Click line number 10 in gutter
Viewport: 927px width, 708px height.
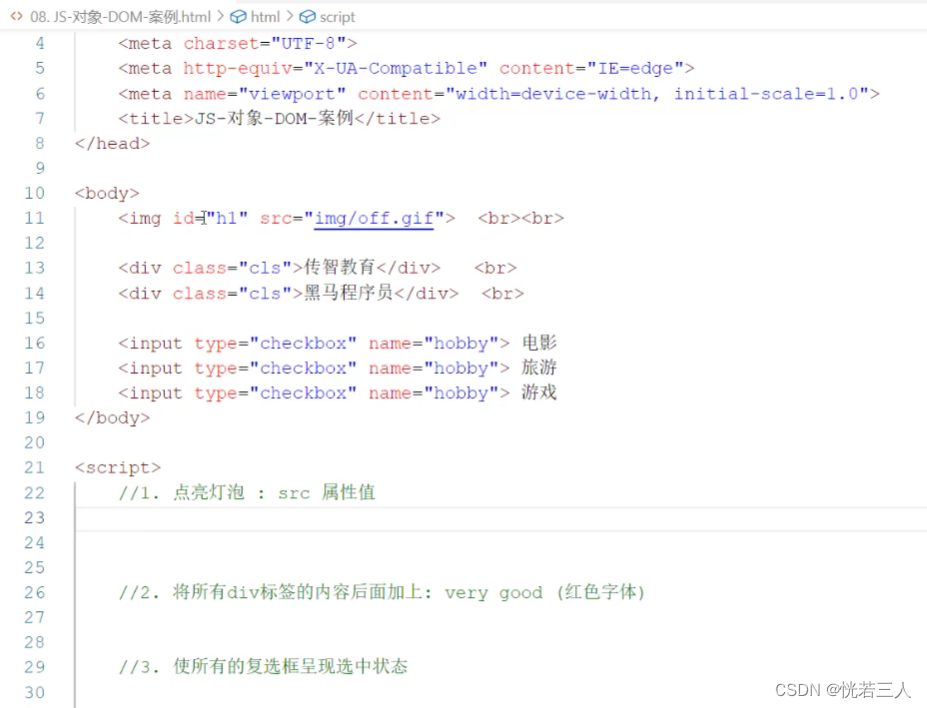click(x=34, y=193)
